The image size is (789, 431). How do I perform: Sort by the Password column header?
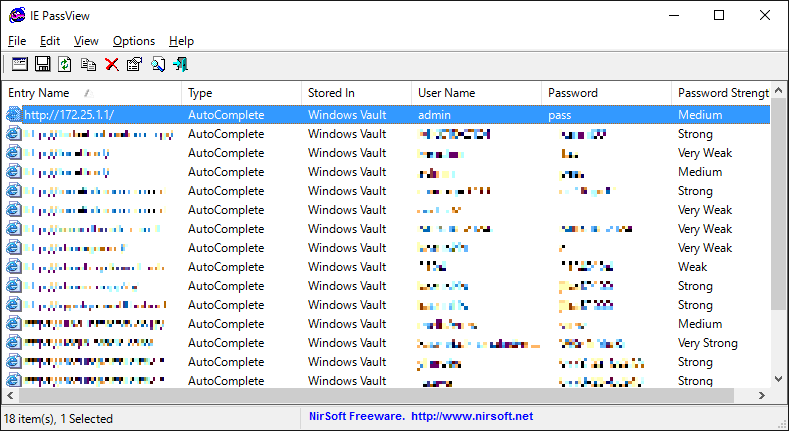[x=573, y=93]
